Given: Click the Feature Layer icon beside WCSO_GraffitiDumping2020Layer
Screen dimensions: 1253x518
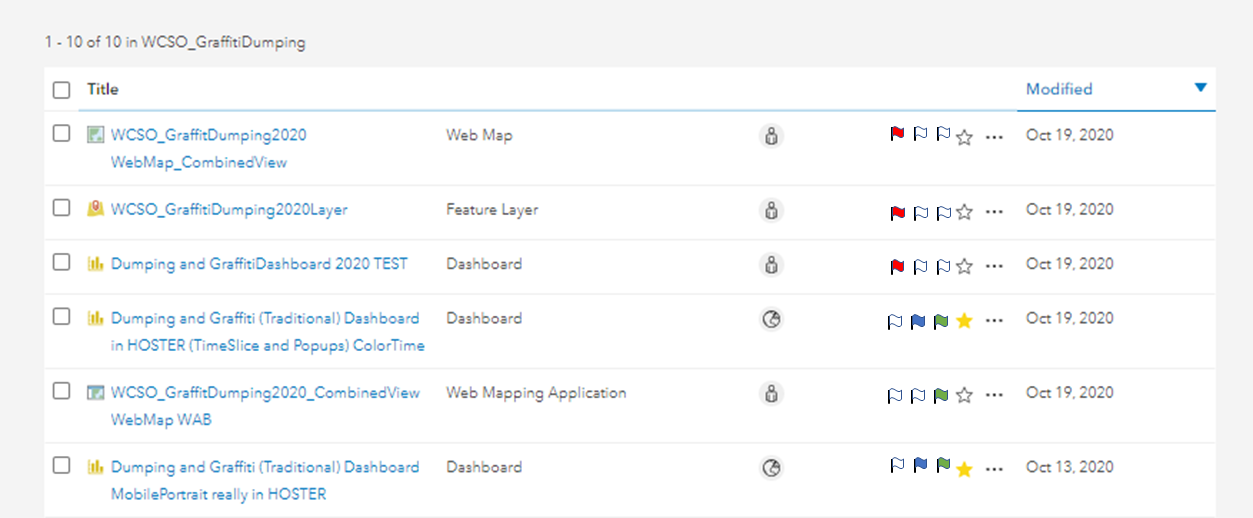Looking at the screenshot, I should 95,209.
